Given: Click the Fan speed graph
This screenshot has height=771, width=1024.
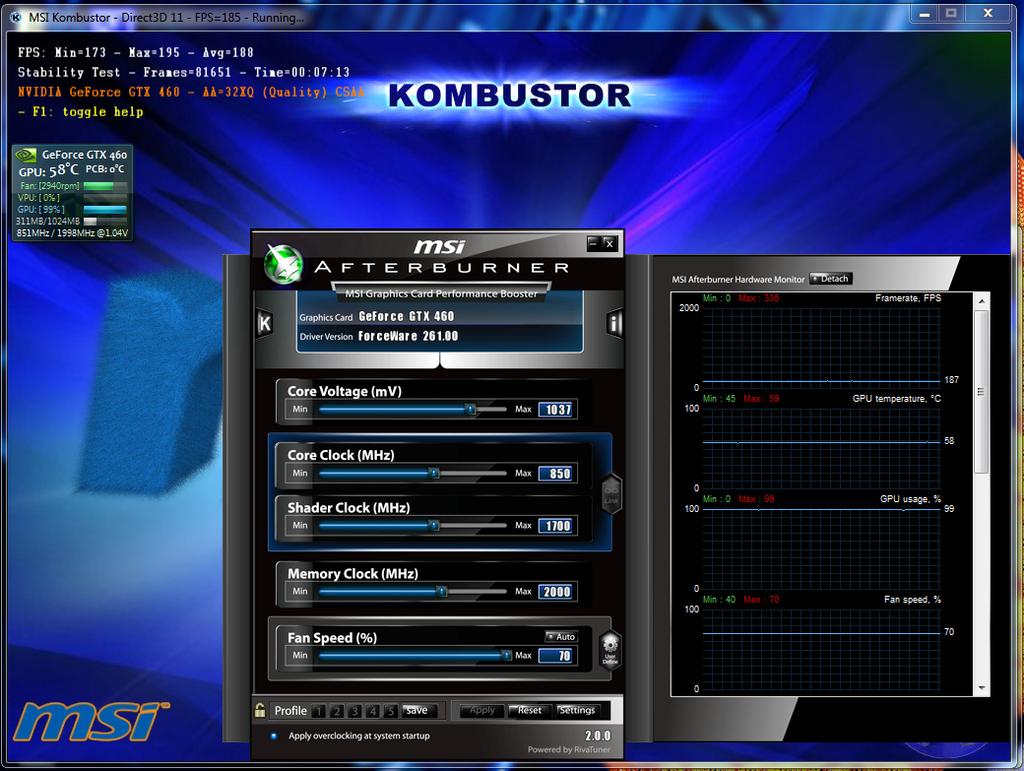Looking at the screenshot, I should 821,649.
